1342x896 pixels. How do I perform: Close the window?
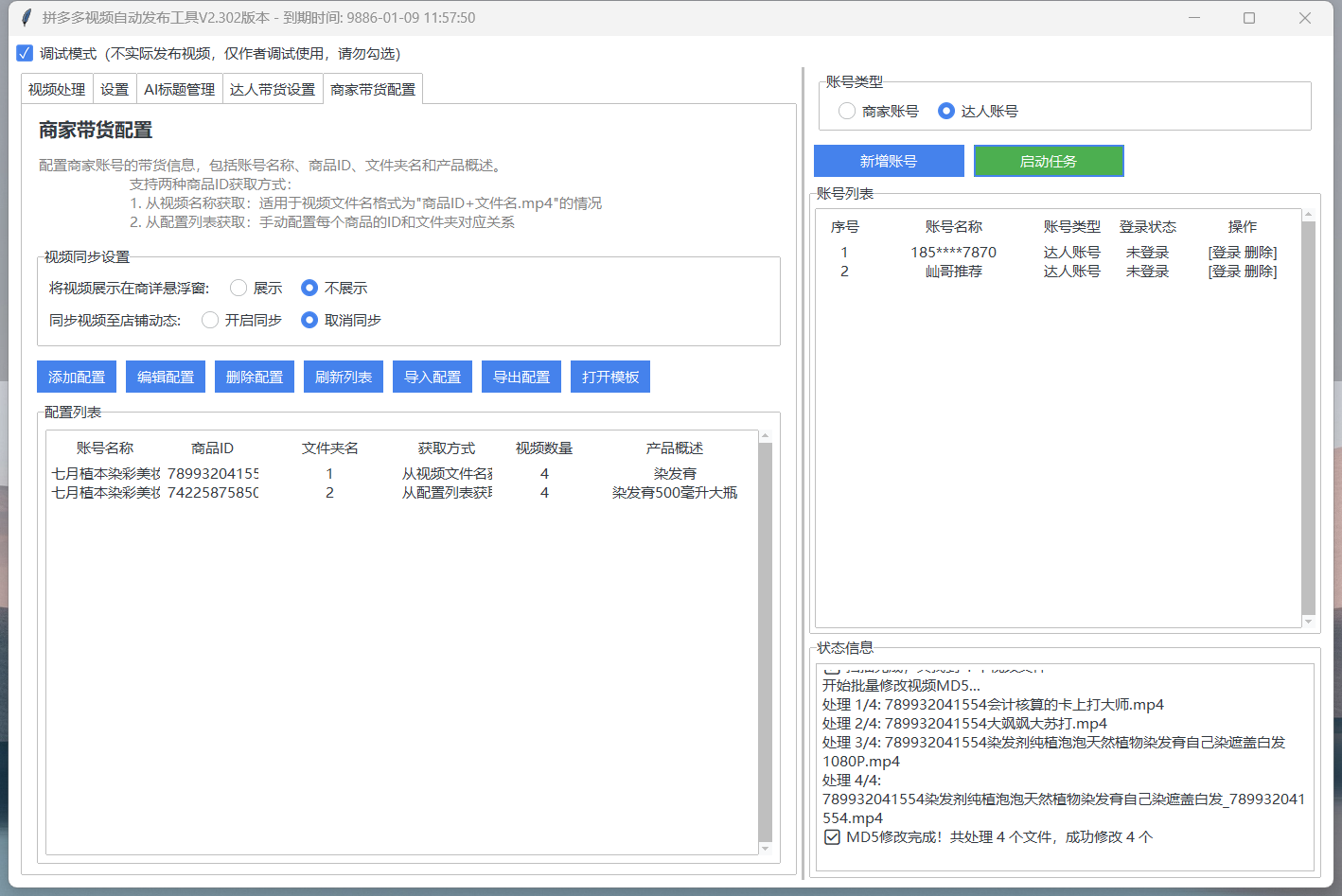(1305, 18)
